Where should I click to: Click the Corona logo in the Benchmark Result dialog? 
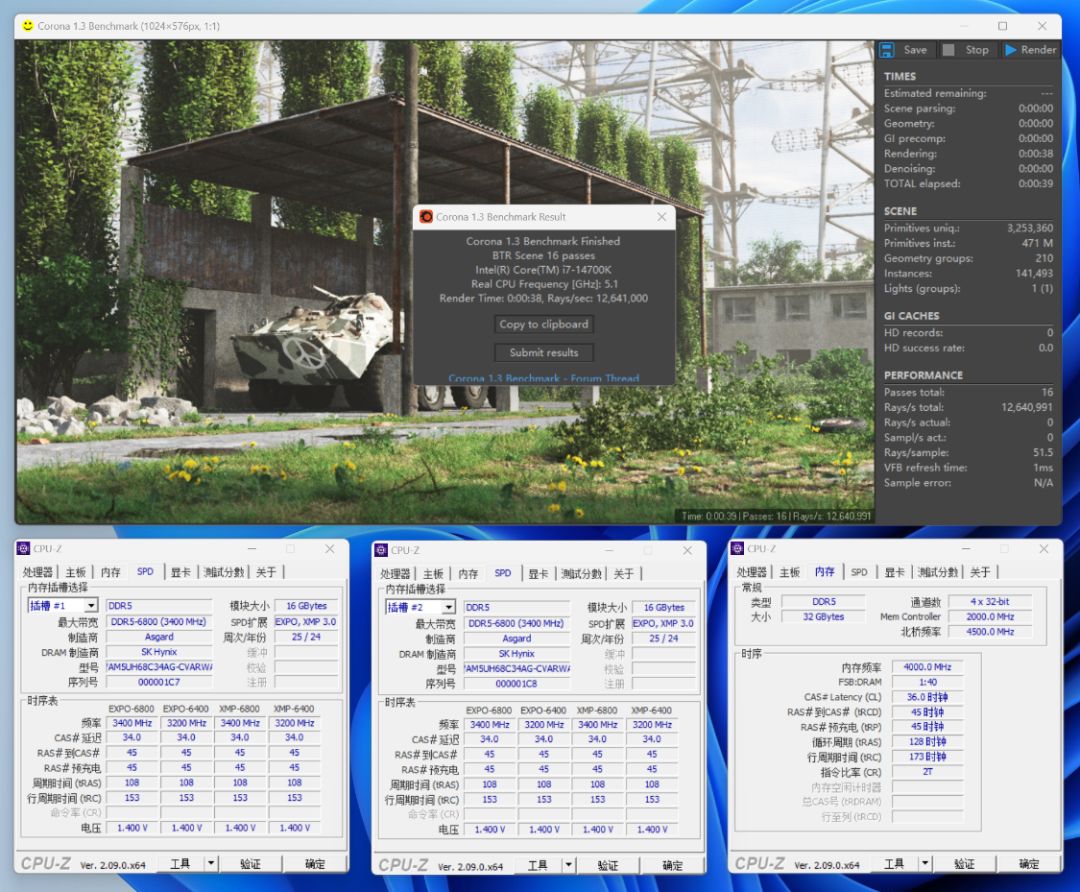pyautogui.click(x=426, y=217)
